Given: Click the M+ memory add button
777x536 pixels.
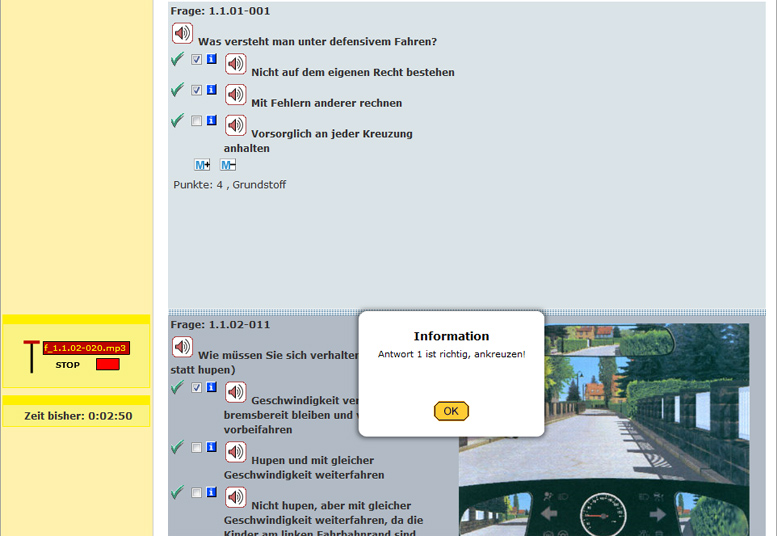Looking at the screenshot, I should tap(202, 165).
